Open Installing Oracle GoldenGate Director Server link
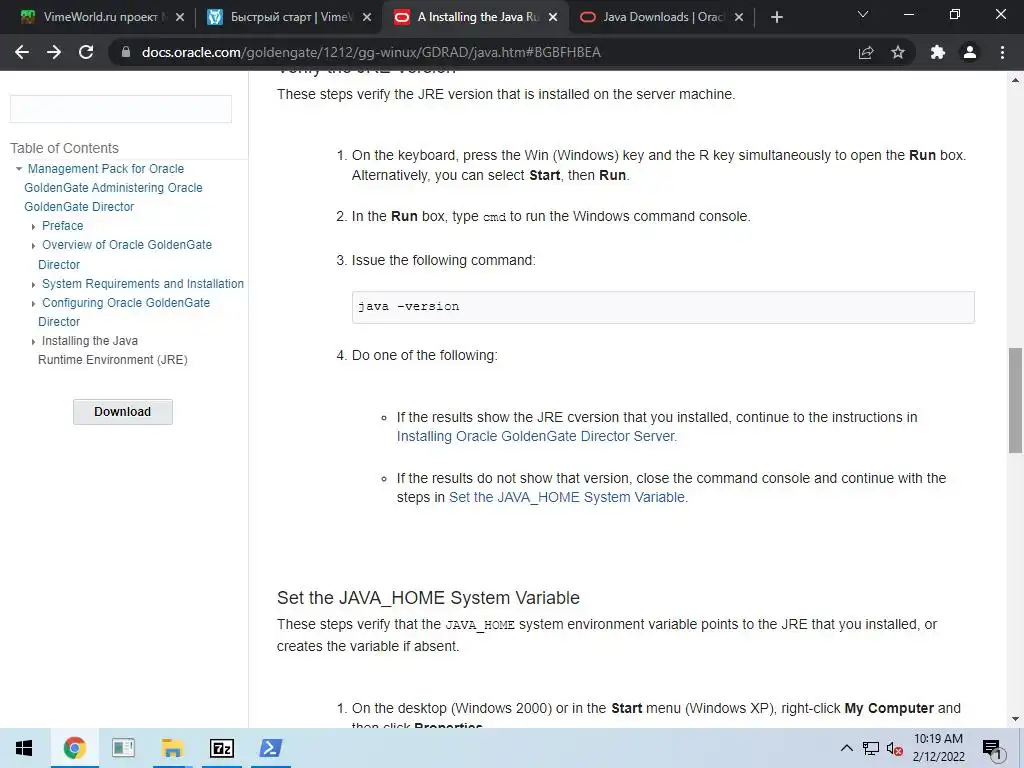 tap(537, 436)
